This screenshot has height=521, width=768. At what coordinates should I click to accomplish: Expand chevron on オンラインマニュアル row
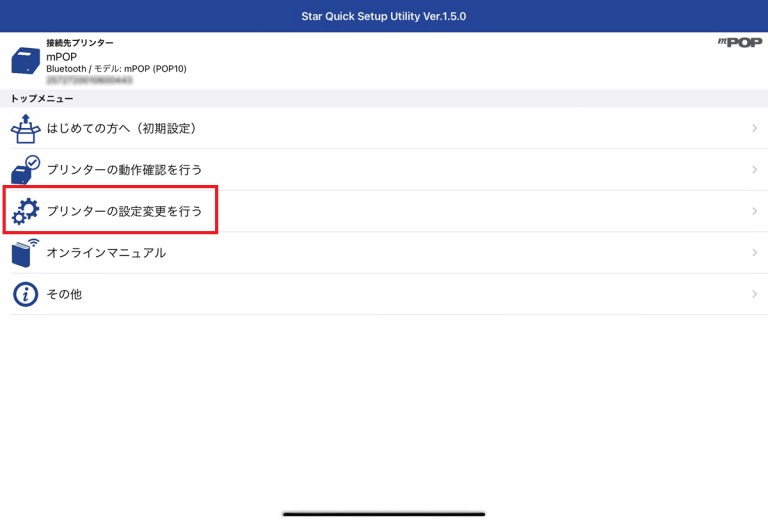754,253
